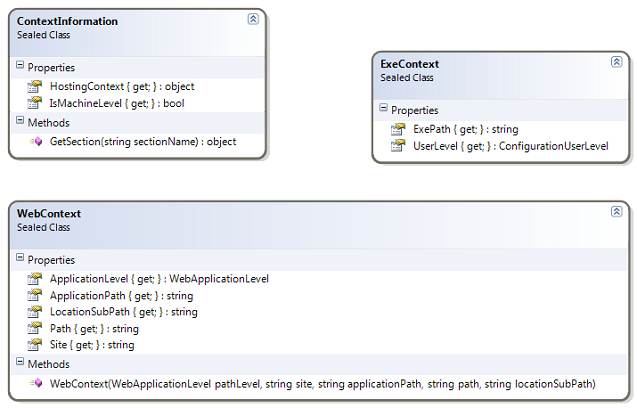Click Properties header label in WebContext
The height and width of the screenshot is (408, 637).
pos(51,260)
